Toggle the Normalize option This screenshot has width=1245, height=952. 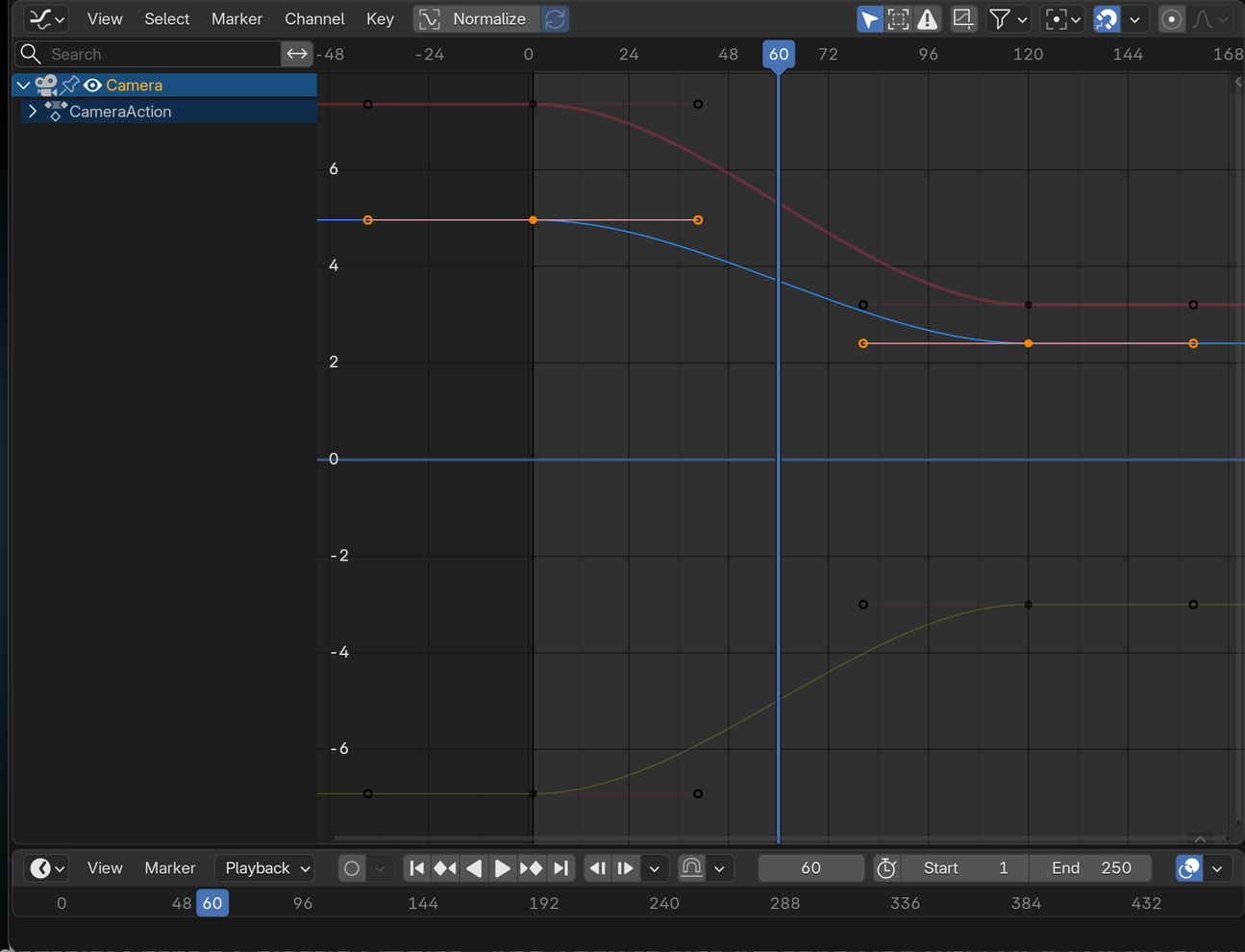point(476,18)
